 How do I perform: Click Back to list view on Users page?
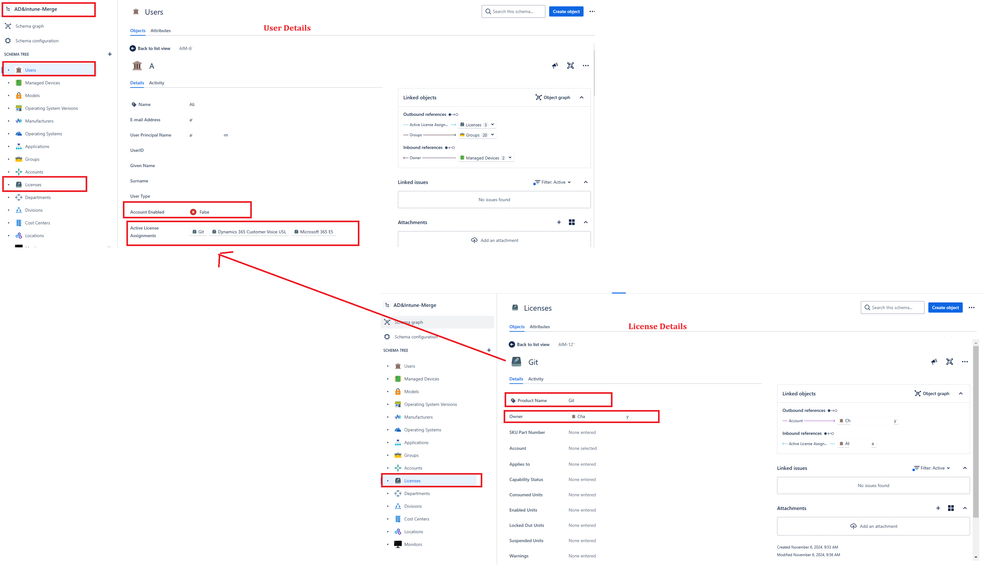pyautogui.click(x=150, y=48)
